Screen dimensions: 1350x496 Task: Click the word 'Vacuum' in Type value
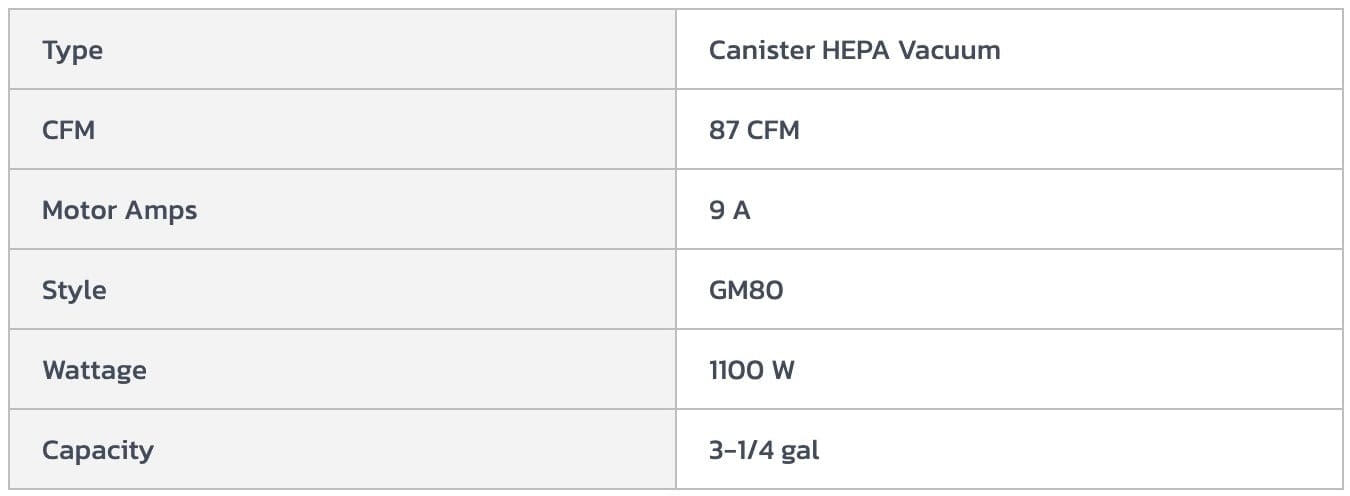[x=949, y=50]
